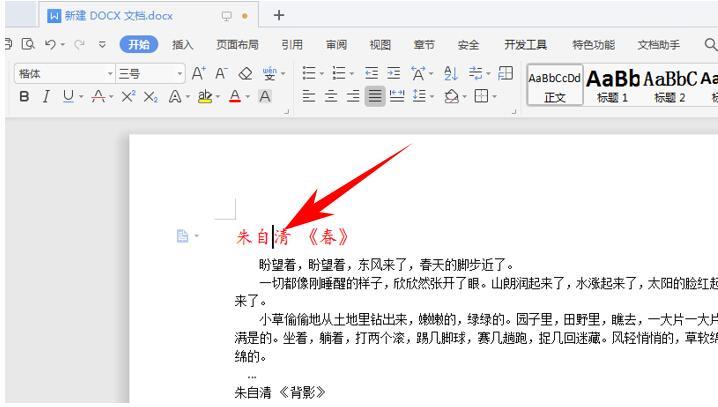Toggle character shading

coord(265,97)
